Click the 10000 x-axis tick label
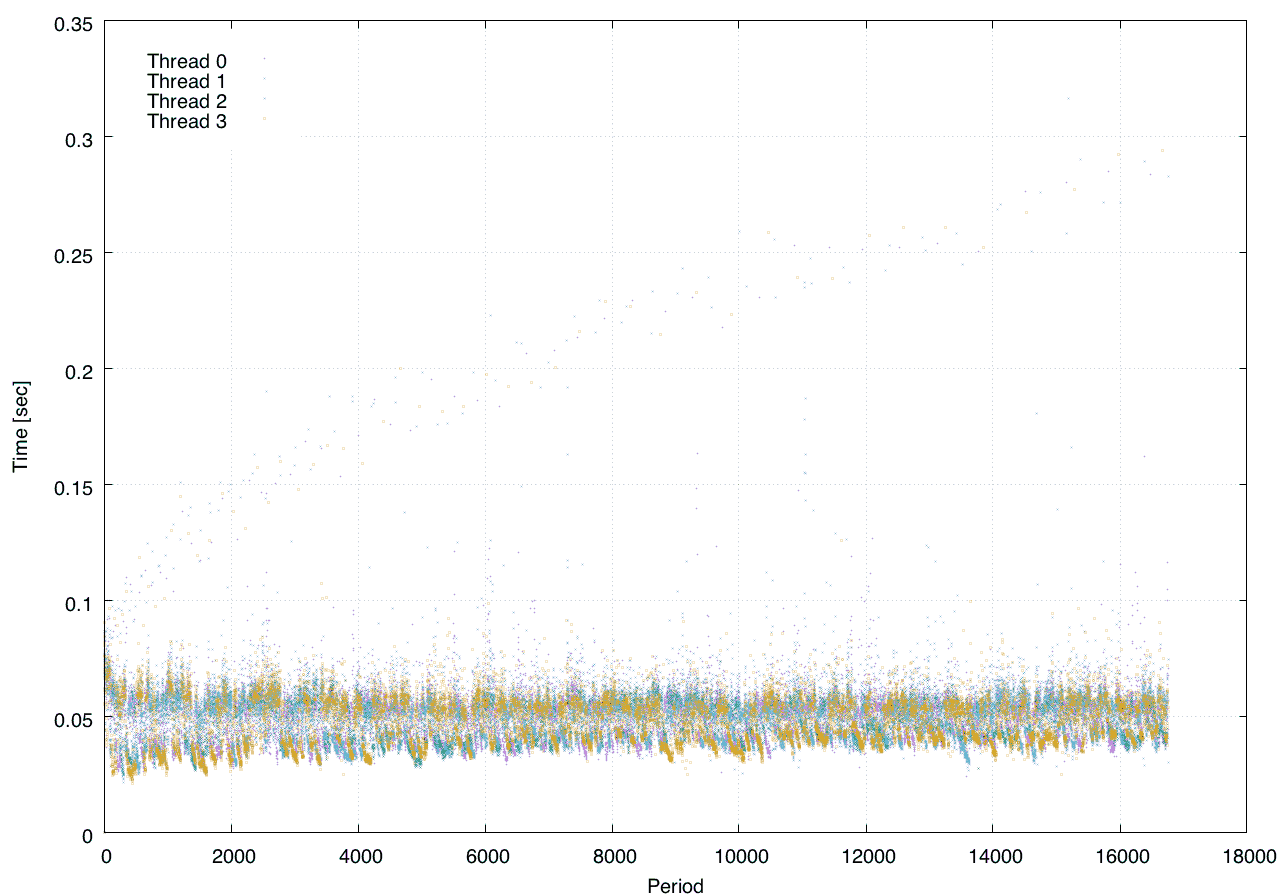This screenshot has width=1280, height=896. coord(739,856)
